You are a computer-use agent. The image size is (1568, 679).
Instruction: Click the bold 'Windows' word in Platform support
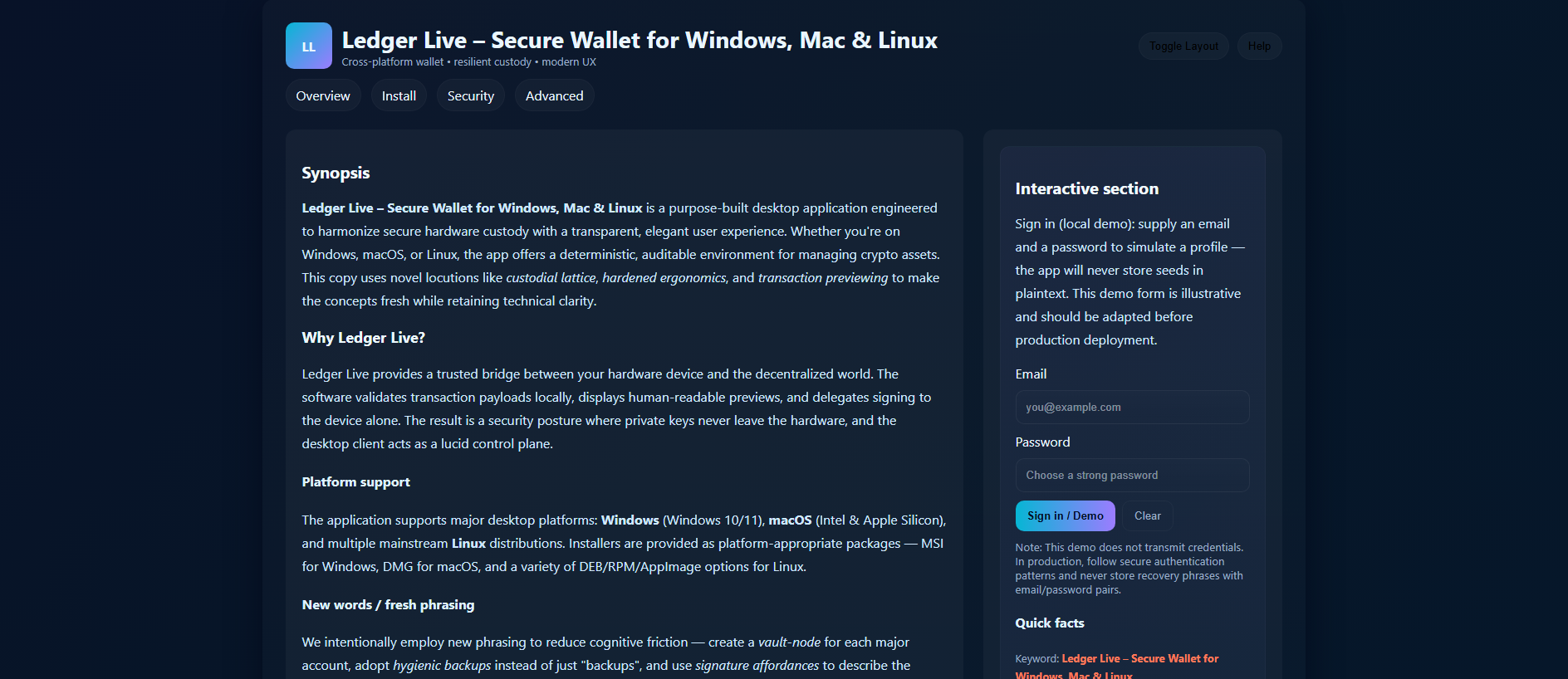630,520
